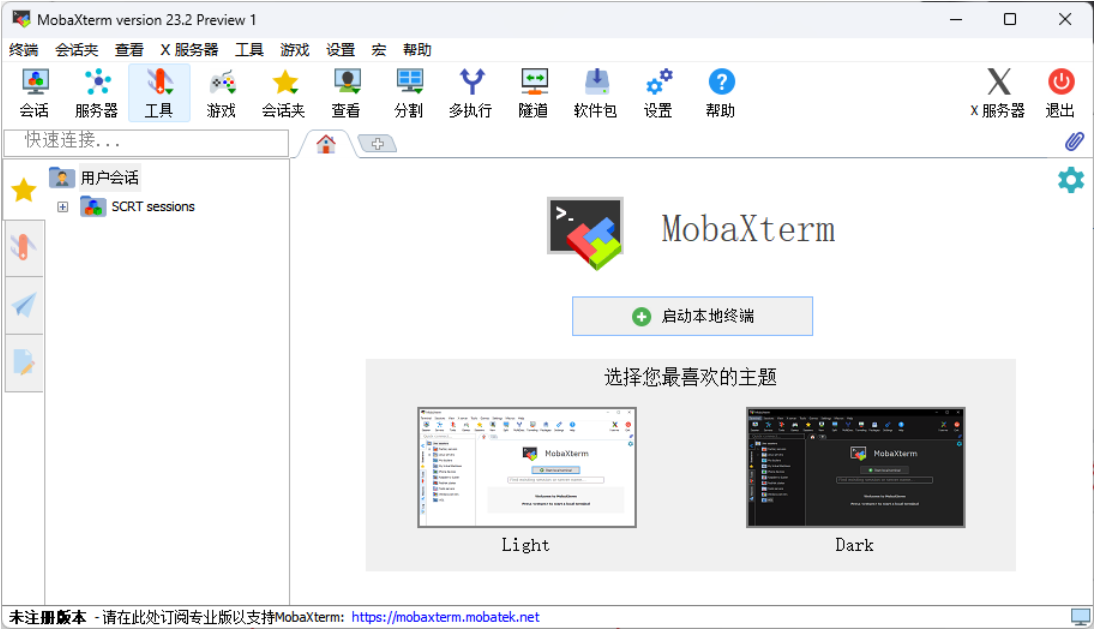The image size is (1096, 631).
Task: Click the monitor icon in status bar
Action: coord(1081,616)
